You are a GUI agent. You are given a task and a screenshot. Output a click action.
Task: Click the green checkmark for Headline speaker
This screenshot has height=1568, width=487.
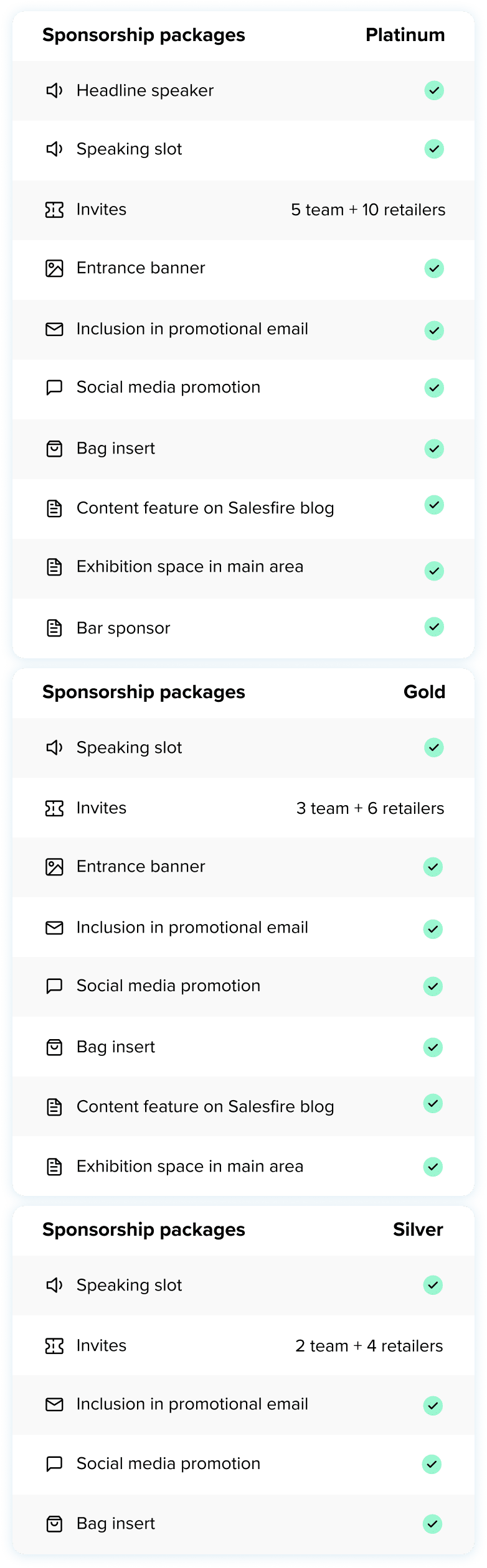(x=434, y=91)
